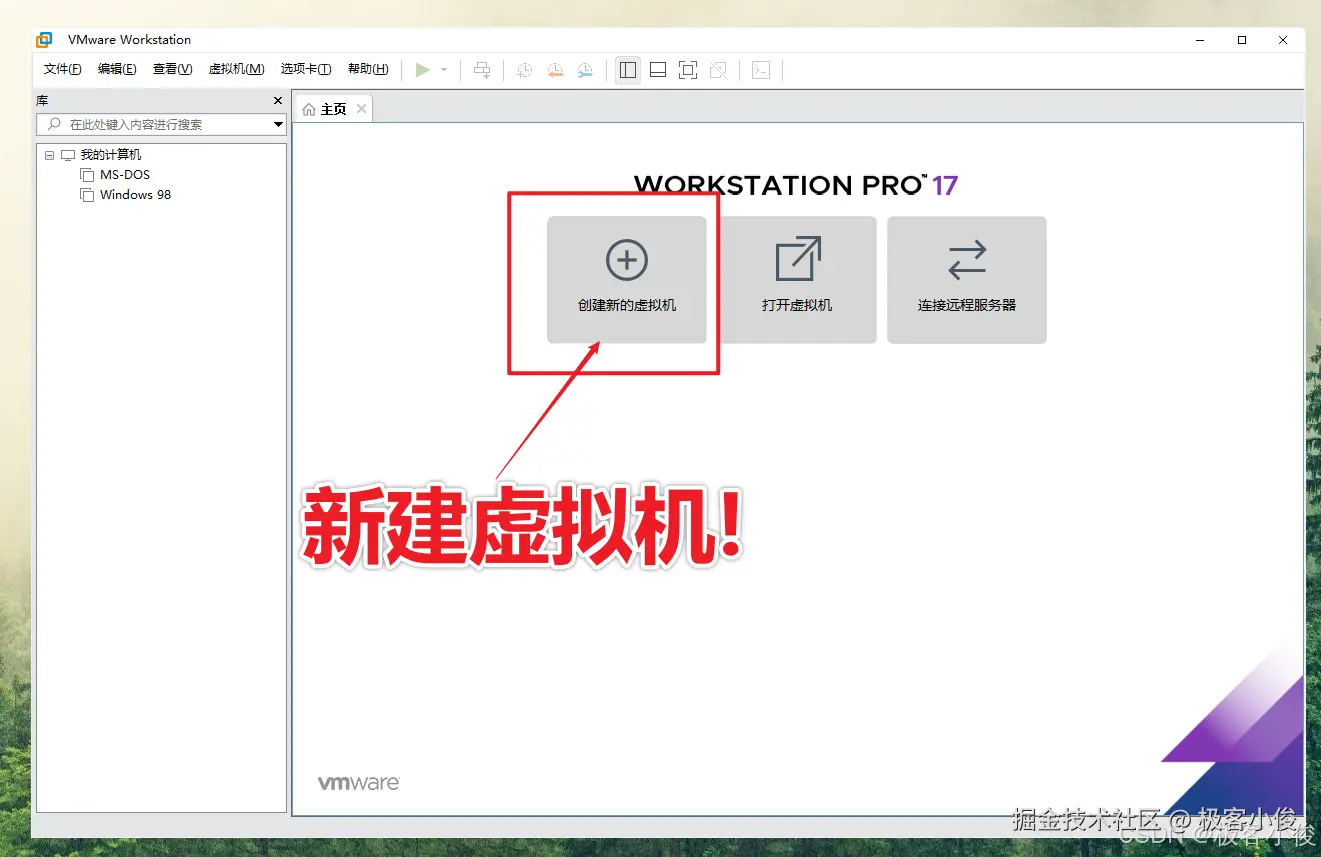This screenshot has width=1321, height=857.
Task: Minimize the VMware Workstation window
Action: (x=1201, y=40)
